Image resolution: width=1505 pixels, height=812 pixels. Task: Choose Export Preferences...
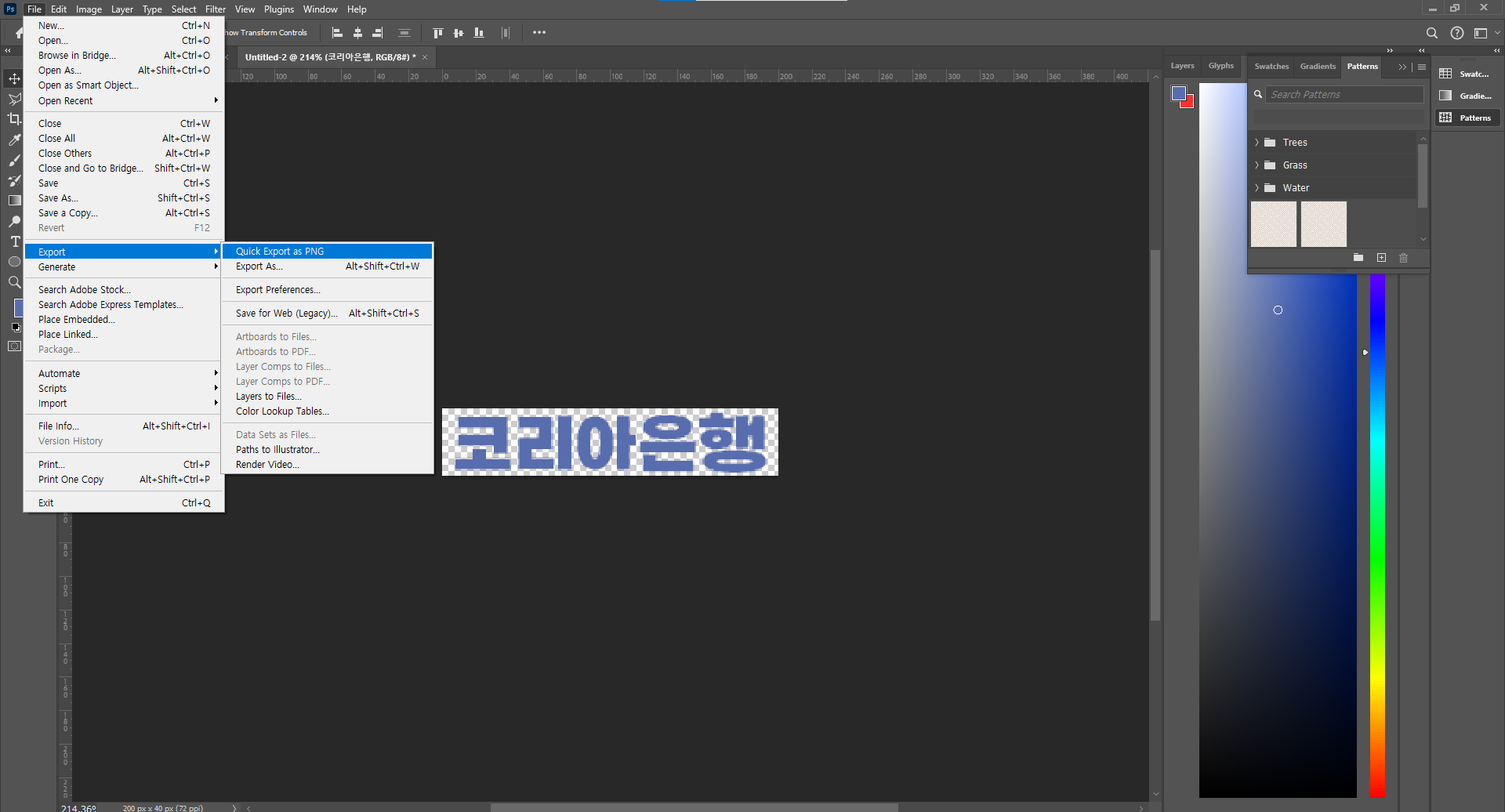coord(328,290)
